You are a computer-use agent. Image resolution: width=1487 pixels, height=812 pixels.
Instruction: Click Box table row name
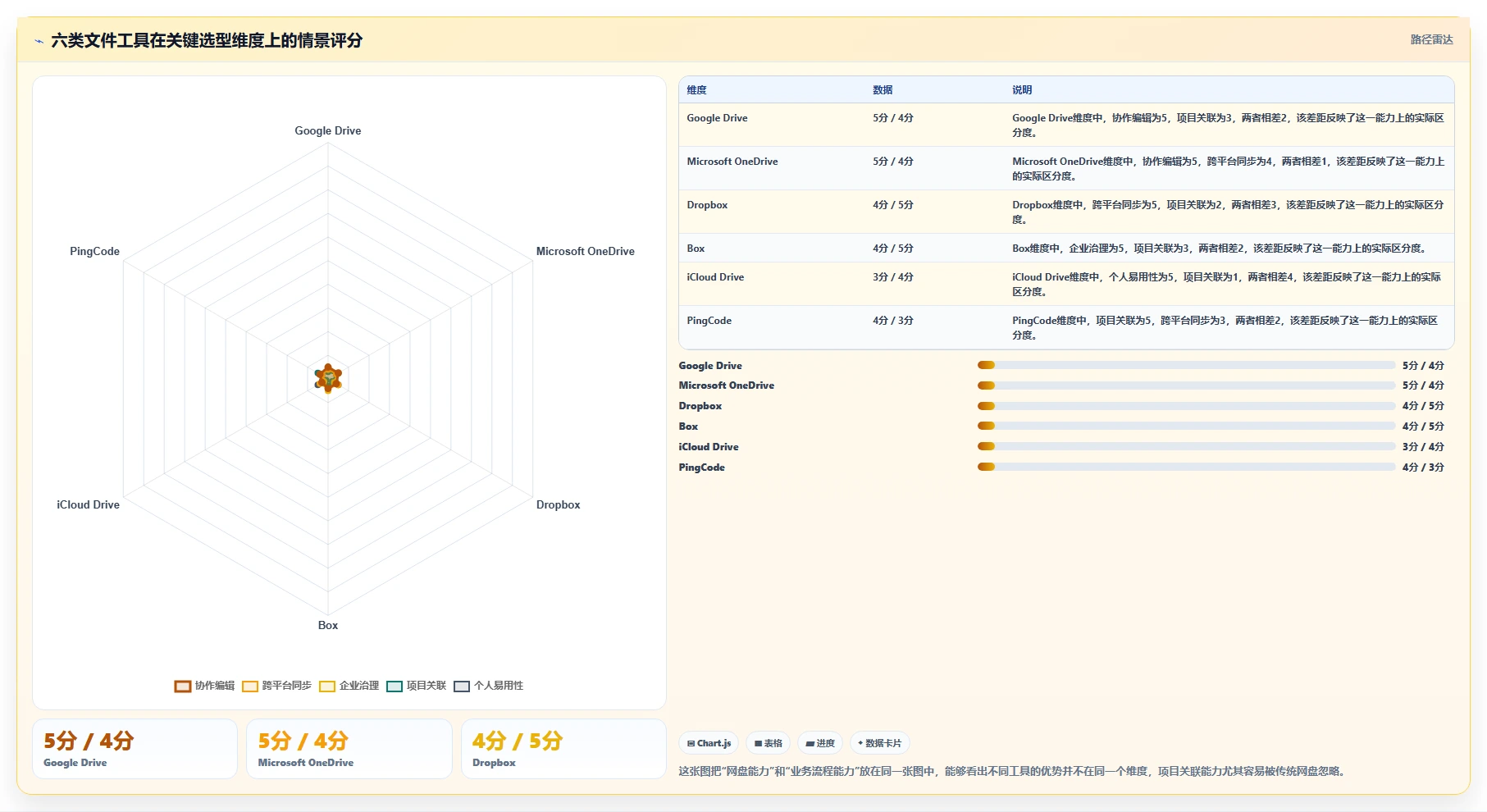pyautogui.click(x=696, y=249)
